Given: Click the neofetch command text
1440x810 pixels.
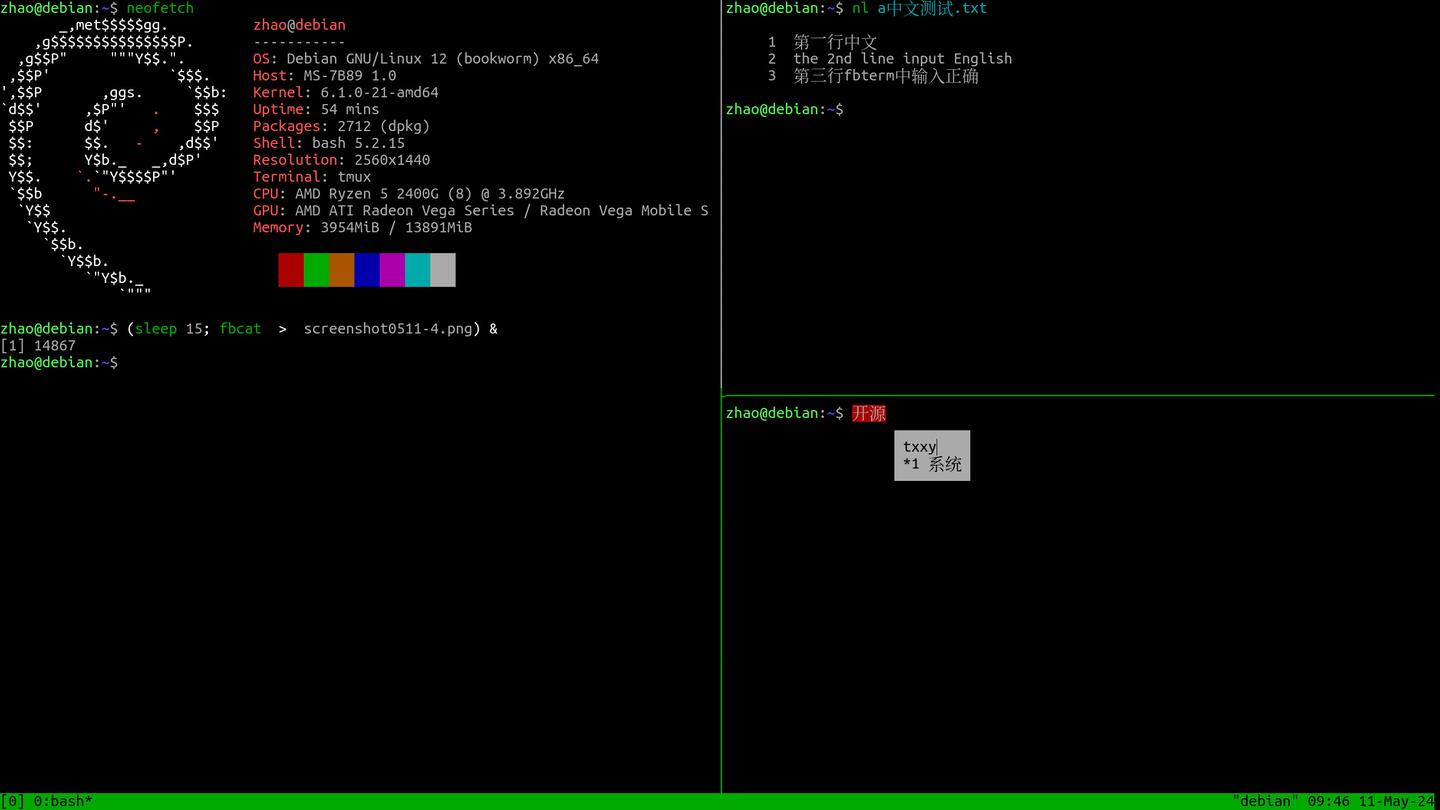Looking at the screenshot, I should (160, 8).
